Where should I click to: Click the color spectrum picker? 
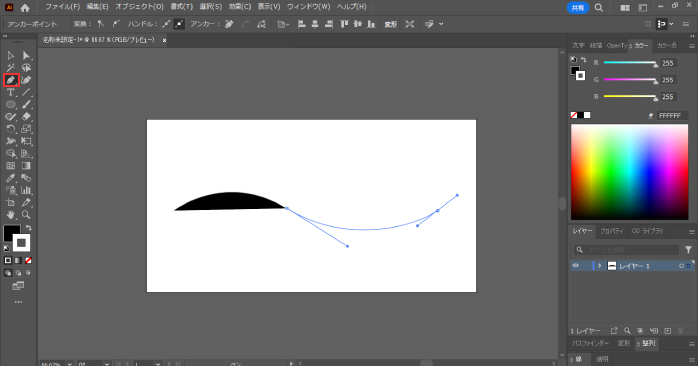tap(629, 172)
